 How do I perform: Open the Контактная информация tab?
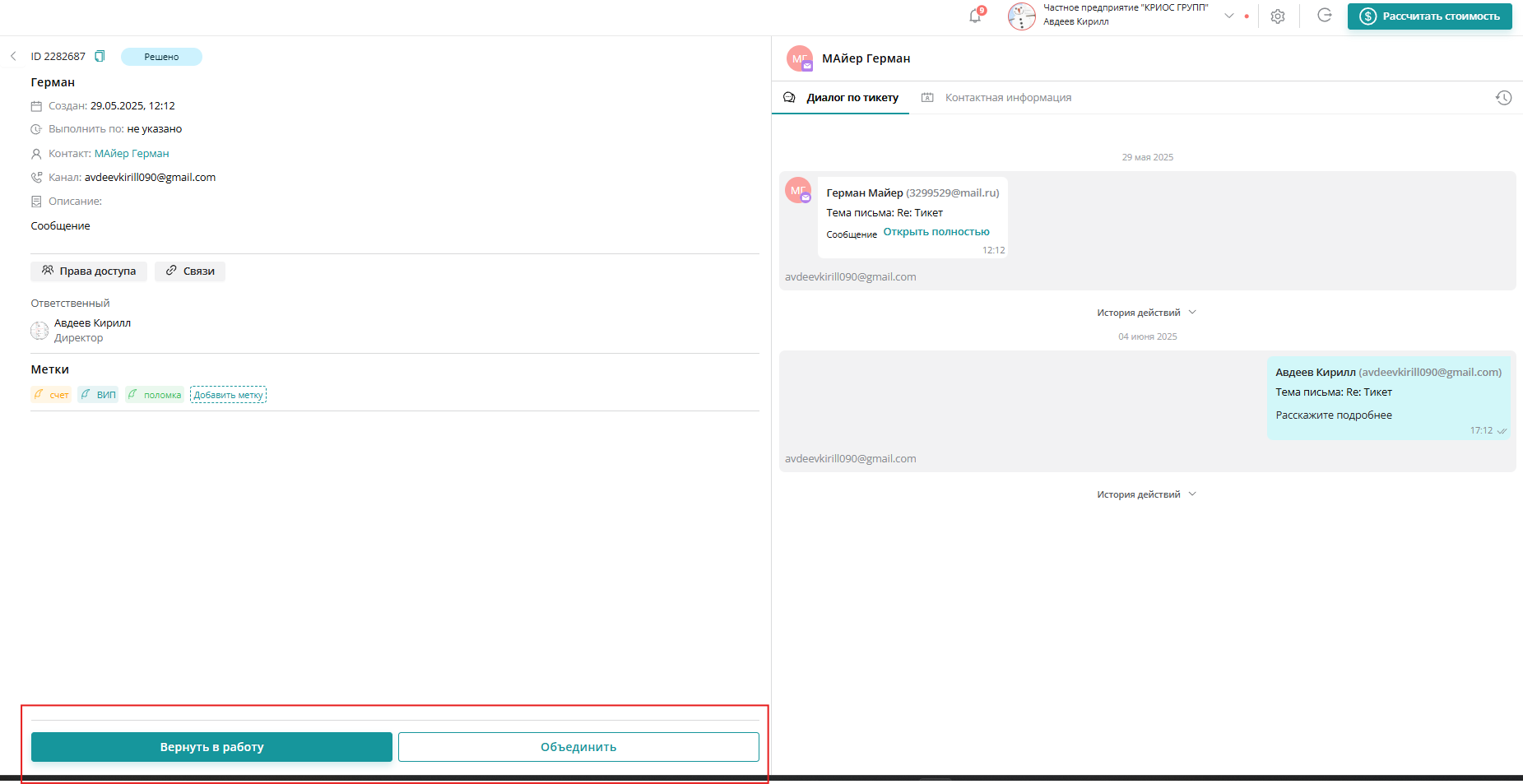click(996, 98)
